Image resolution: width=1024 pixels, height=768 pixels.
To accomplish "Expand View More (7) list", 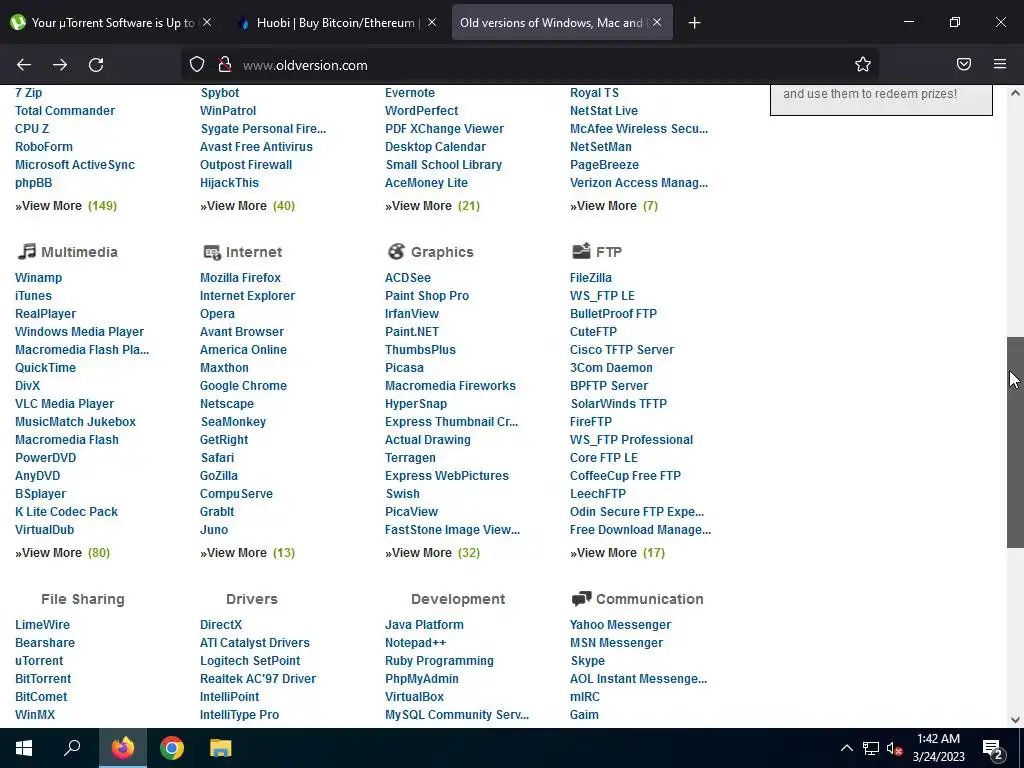I will [x=614, y=206].
